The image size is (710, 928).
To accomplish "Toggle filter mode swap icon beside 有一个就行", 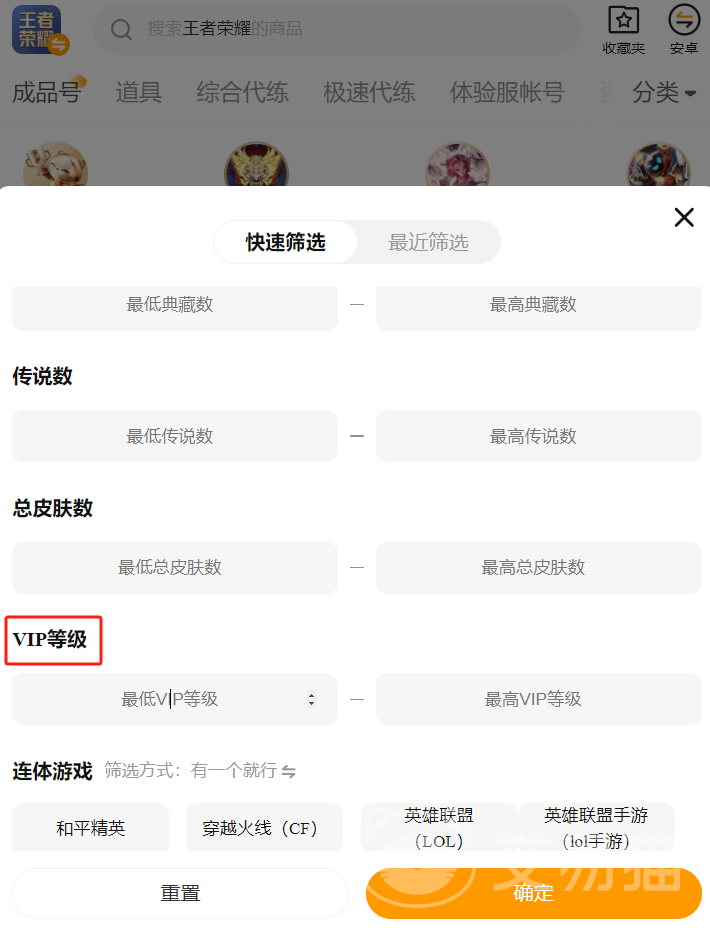I will point(288,771).
